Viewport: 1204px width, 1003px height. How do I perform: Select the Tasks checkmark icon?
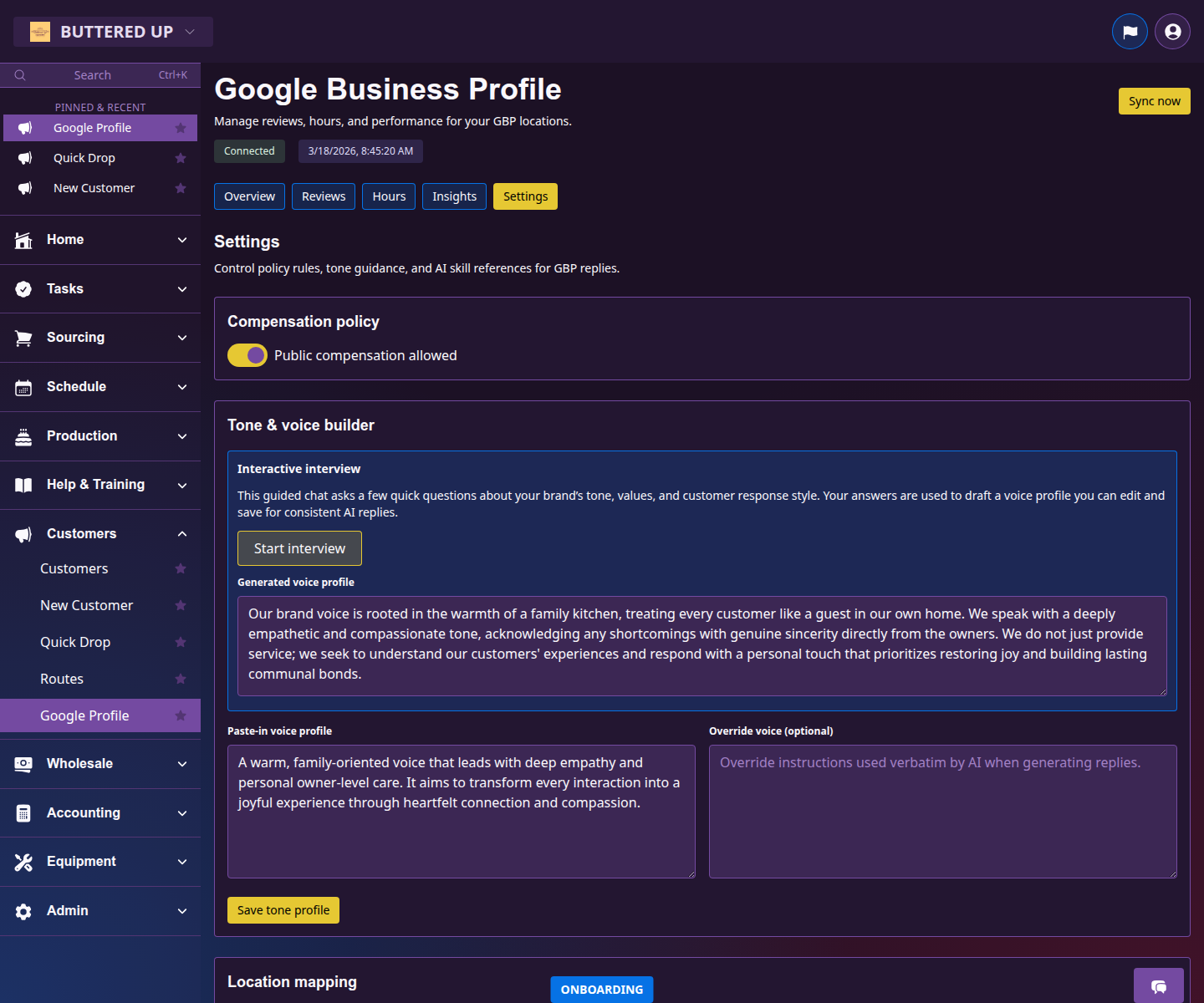pyautogui.click(x=23, y=288)
